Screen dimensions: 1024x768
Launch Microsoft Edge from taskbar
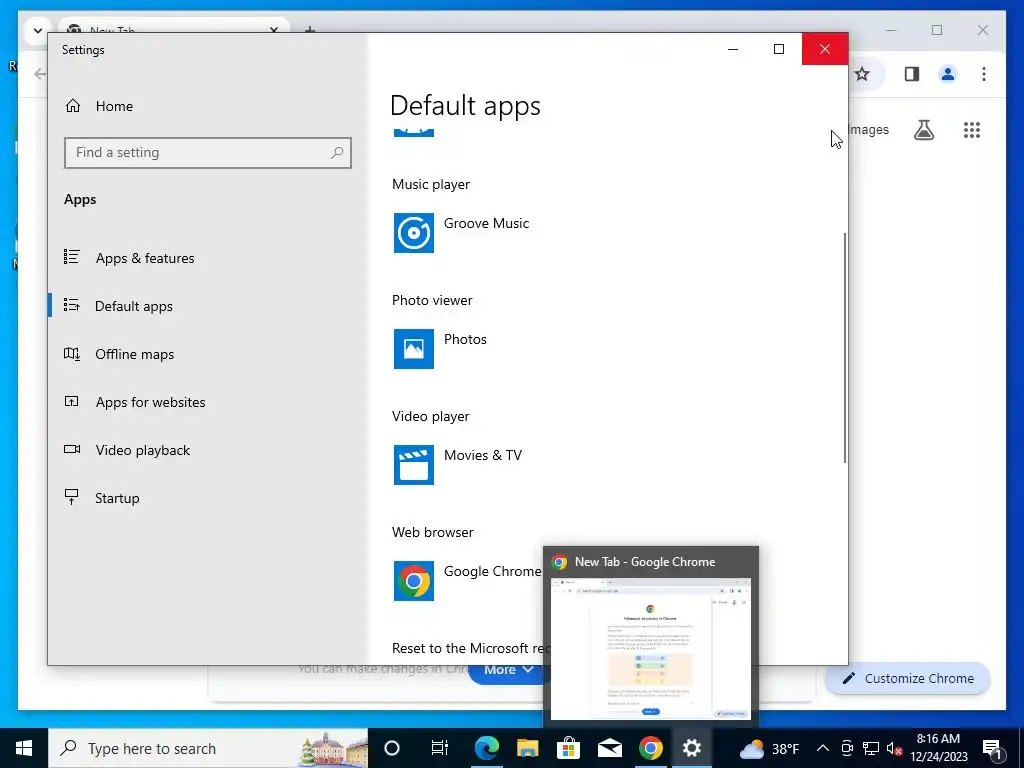tap(487, 748)
